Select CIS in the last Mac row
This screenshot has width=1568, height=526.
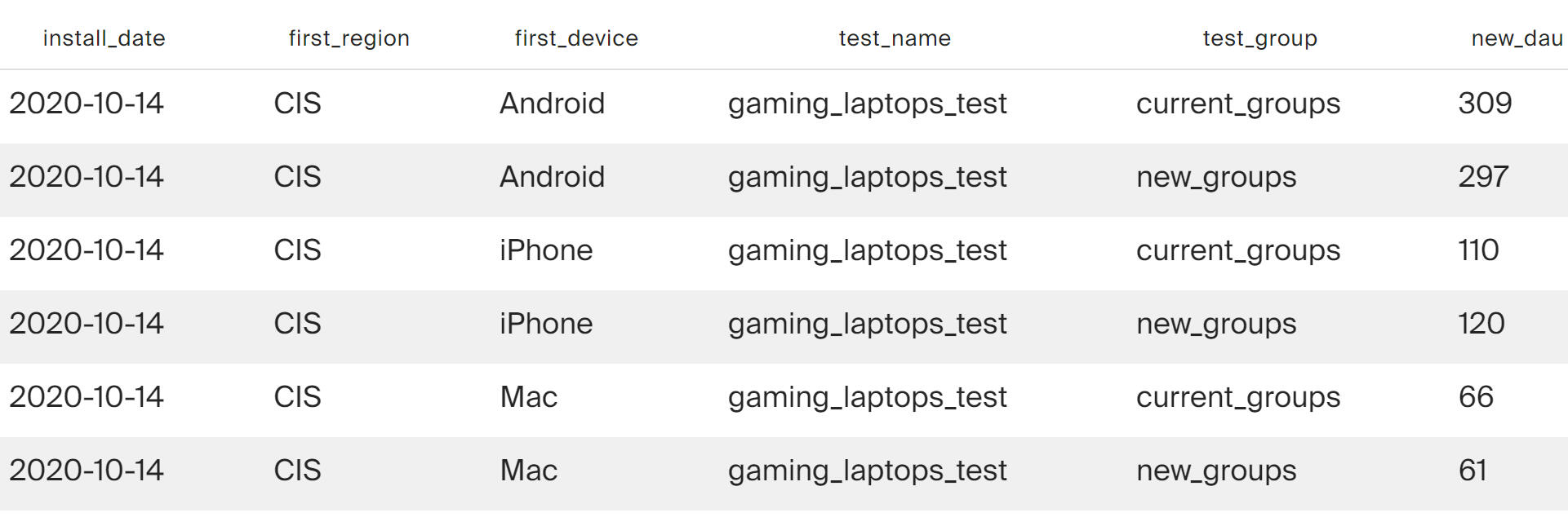point(297,471)
